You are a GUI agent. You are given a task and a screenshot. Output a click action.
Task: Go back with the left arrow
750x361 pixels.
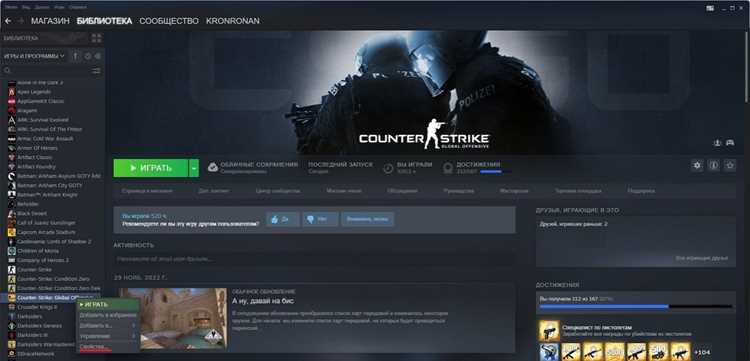click(8, 21)
